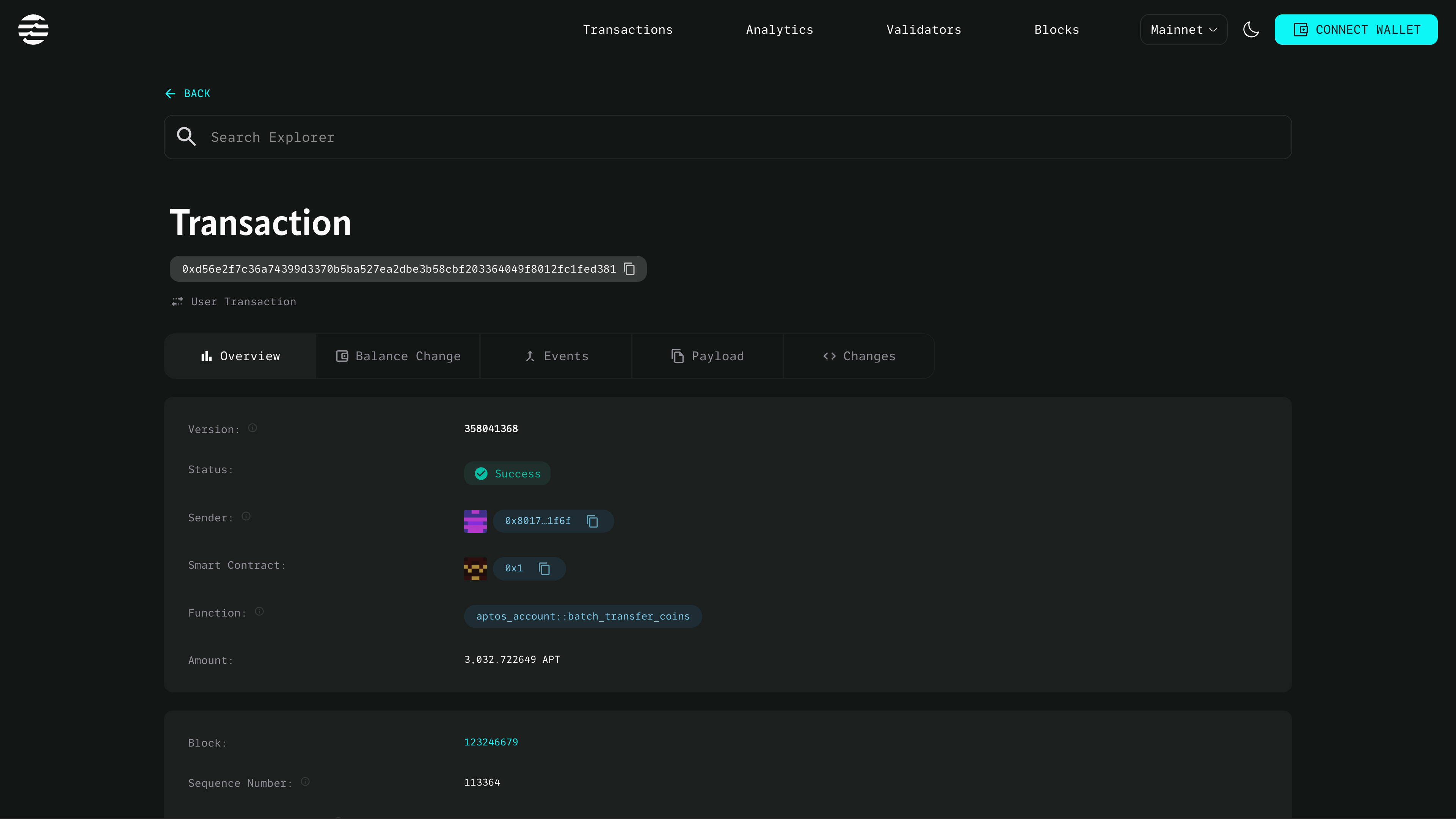Open the Mainnet network dropdown
Viewport: 1456px width, 819px height.
1183,30
